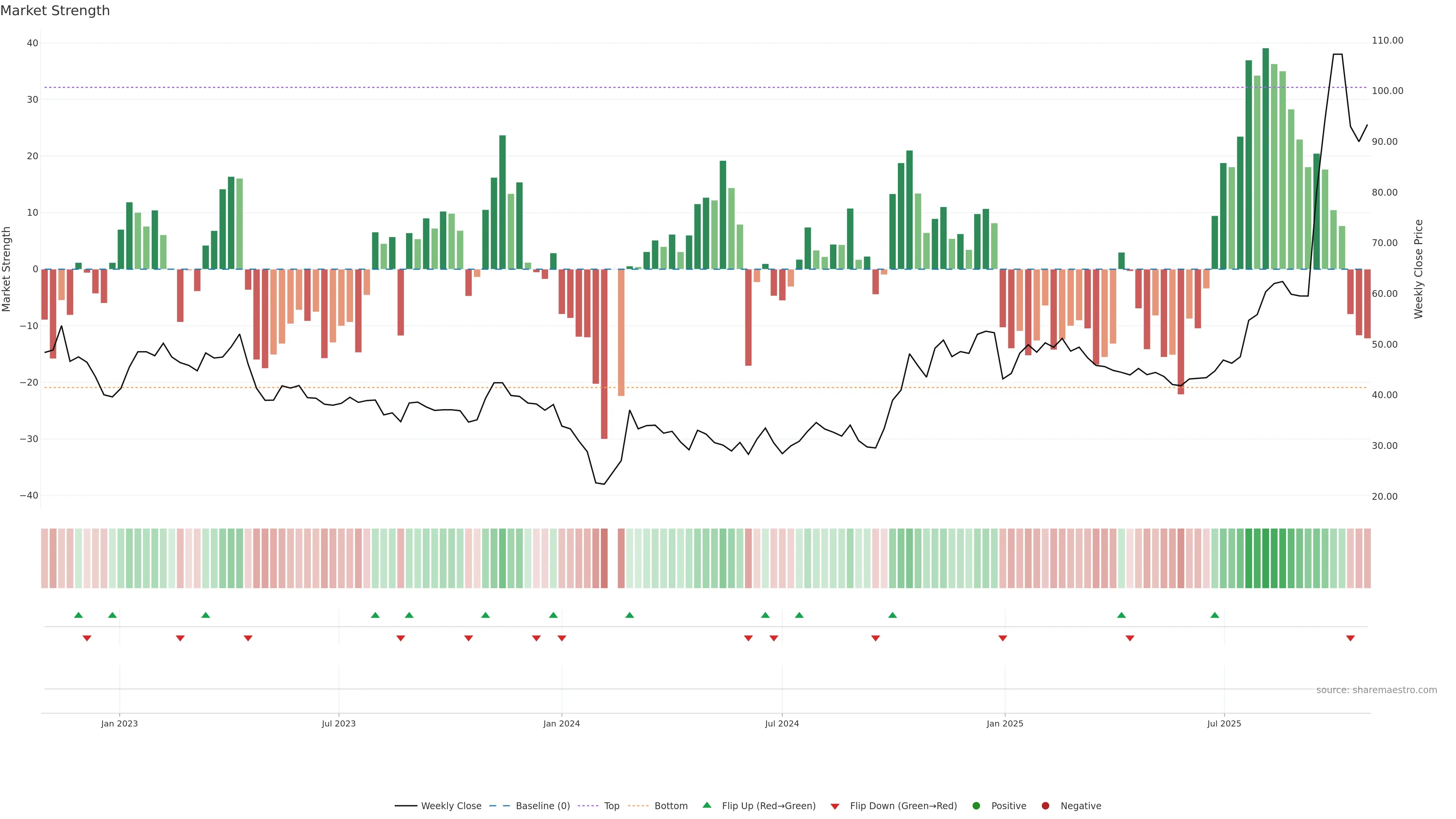Click the Weekly Close Price axis title
The height and width of the screenshot is (819, 1456).
[x=1418, y=269]
